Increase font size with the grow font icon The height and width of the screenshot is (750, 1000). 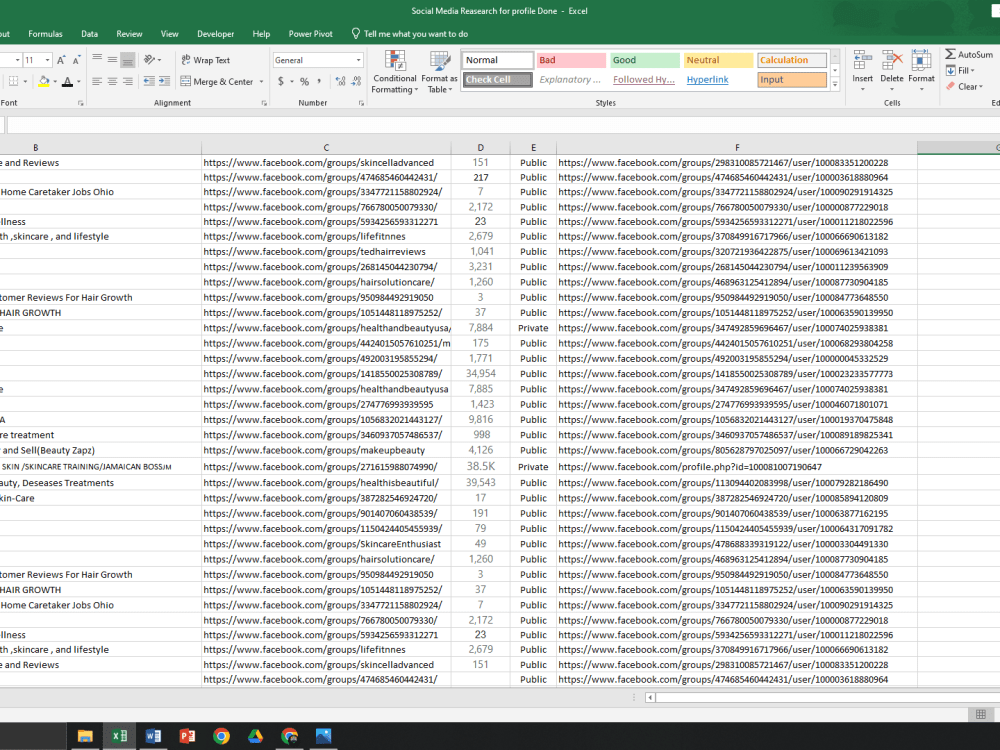coord(61,60)
